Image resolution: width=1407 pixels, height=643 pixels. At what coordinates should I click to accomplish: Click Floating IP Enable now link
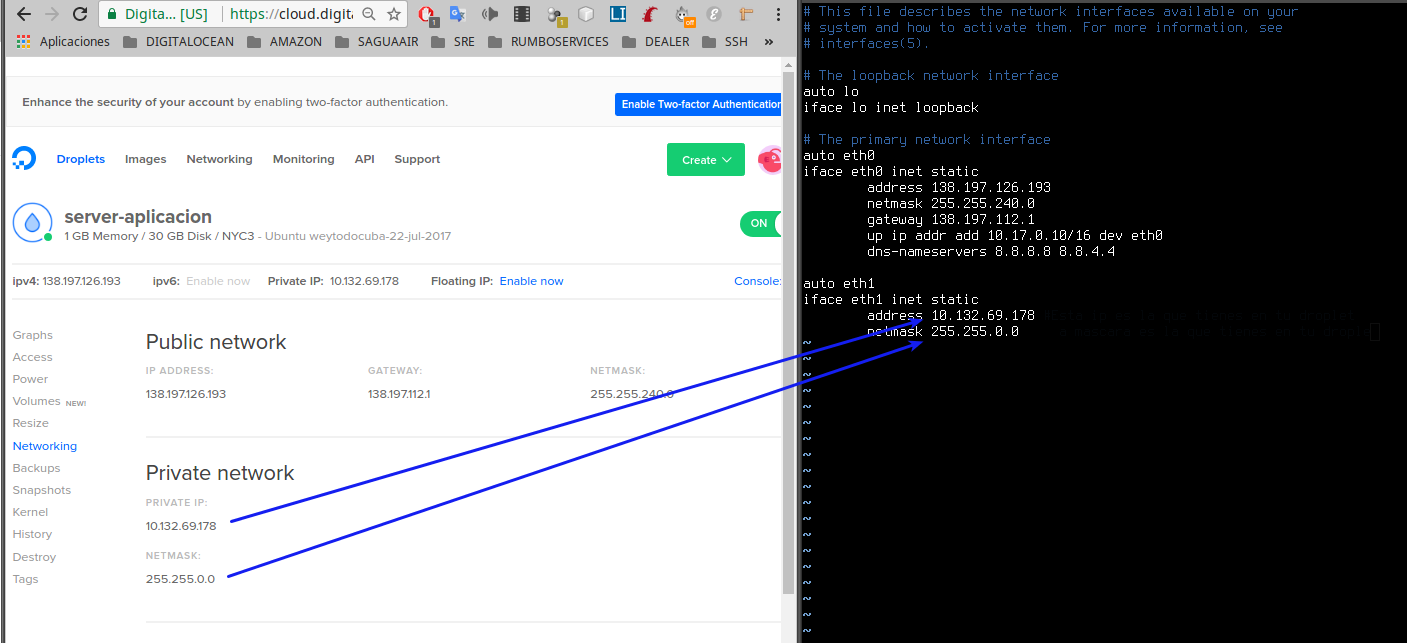click(531, 281)
